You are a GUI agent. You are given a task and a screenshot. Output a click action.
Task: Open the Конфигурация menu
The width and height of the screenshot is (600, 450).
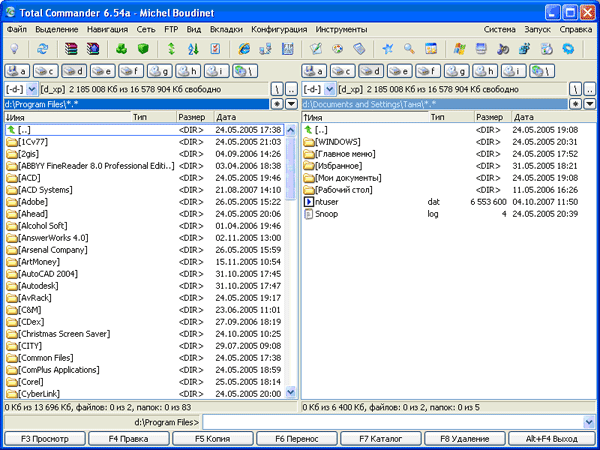click(279, 30)
